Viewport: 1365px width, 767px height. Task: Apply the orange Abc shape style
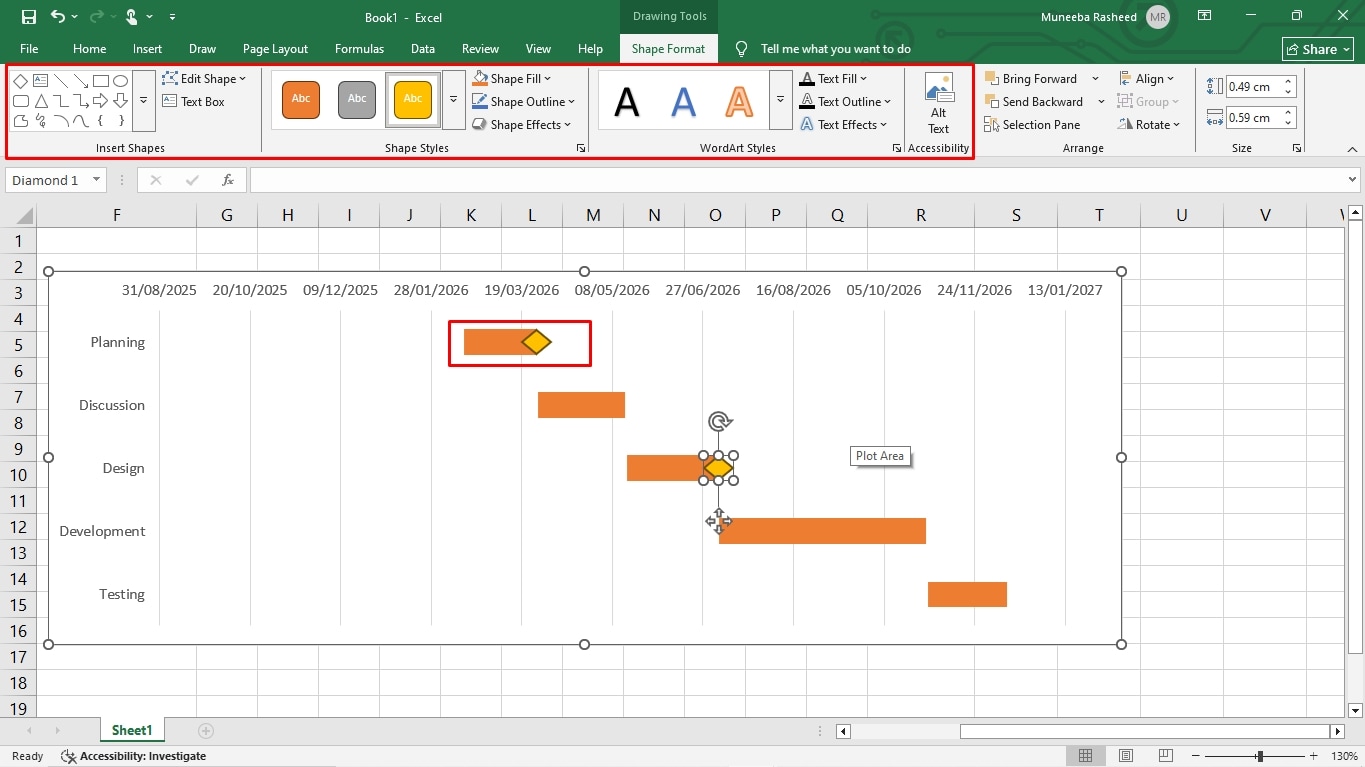click(301, 98)
